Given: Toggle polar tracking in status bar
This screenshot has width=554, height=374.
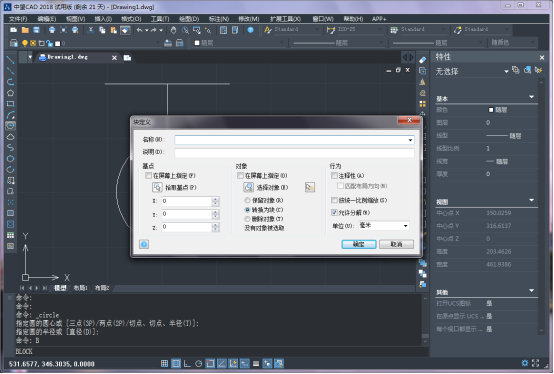Looking at the screenshot, I should [199, 363].
